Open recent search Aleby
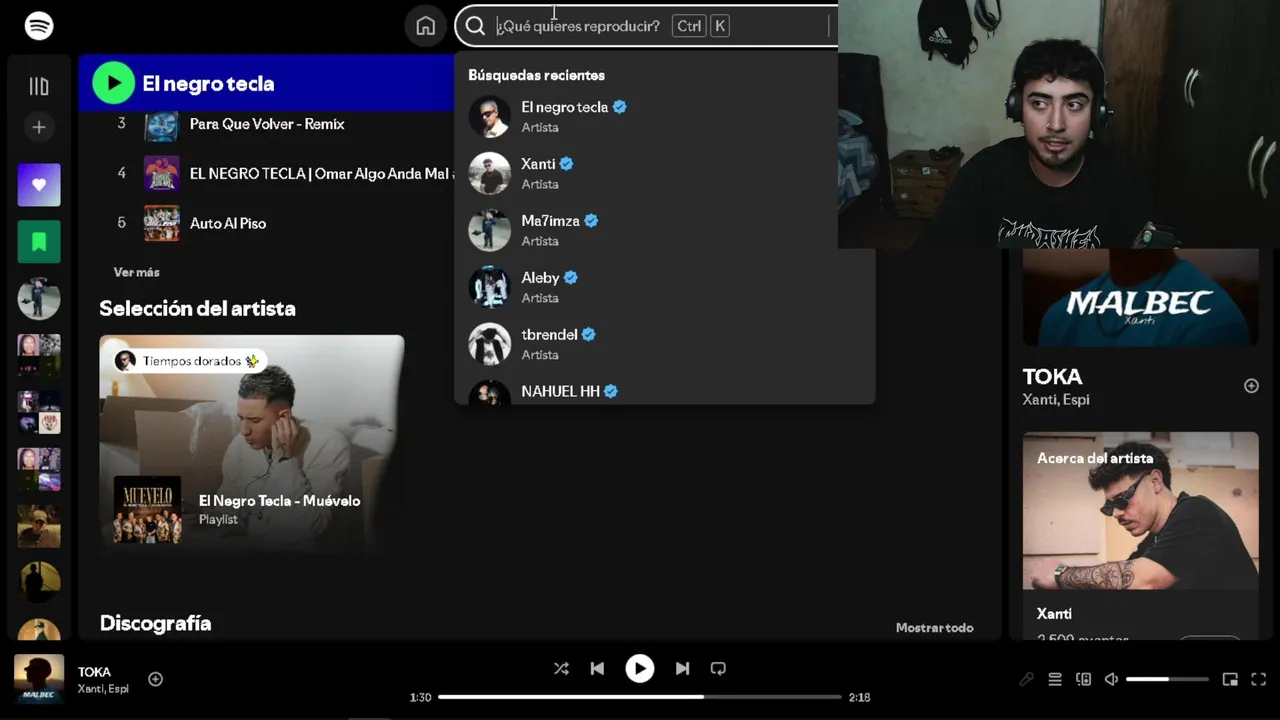This screenshot has width=1280, height=720. pyautogui.click(x=664, y=287)
